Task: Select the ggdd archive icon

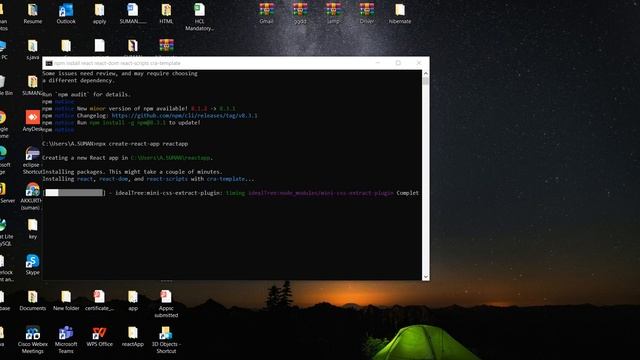Action: [x=300, y=14]
